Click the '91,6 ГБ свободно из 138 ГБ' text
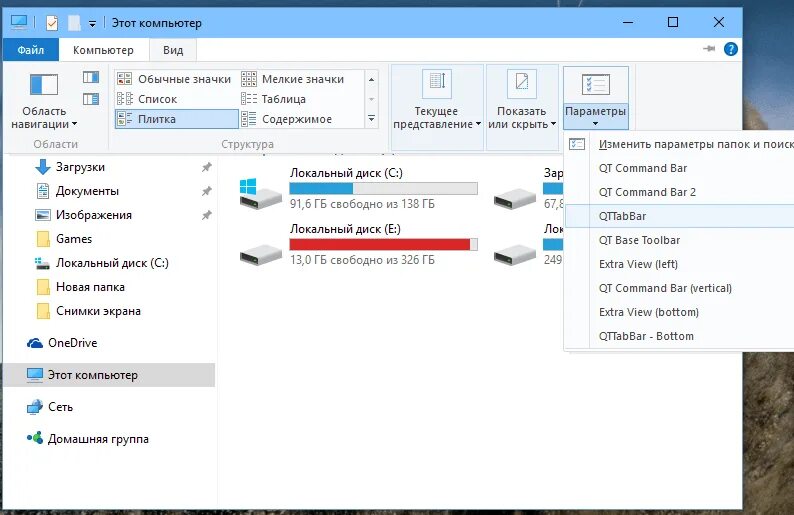Image resolution: width=794 pixels, height=515 pixels. pyautogui.click(x=362, y=204)
